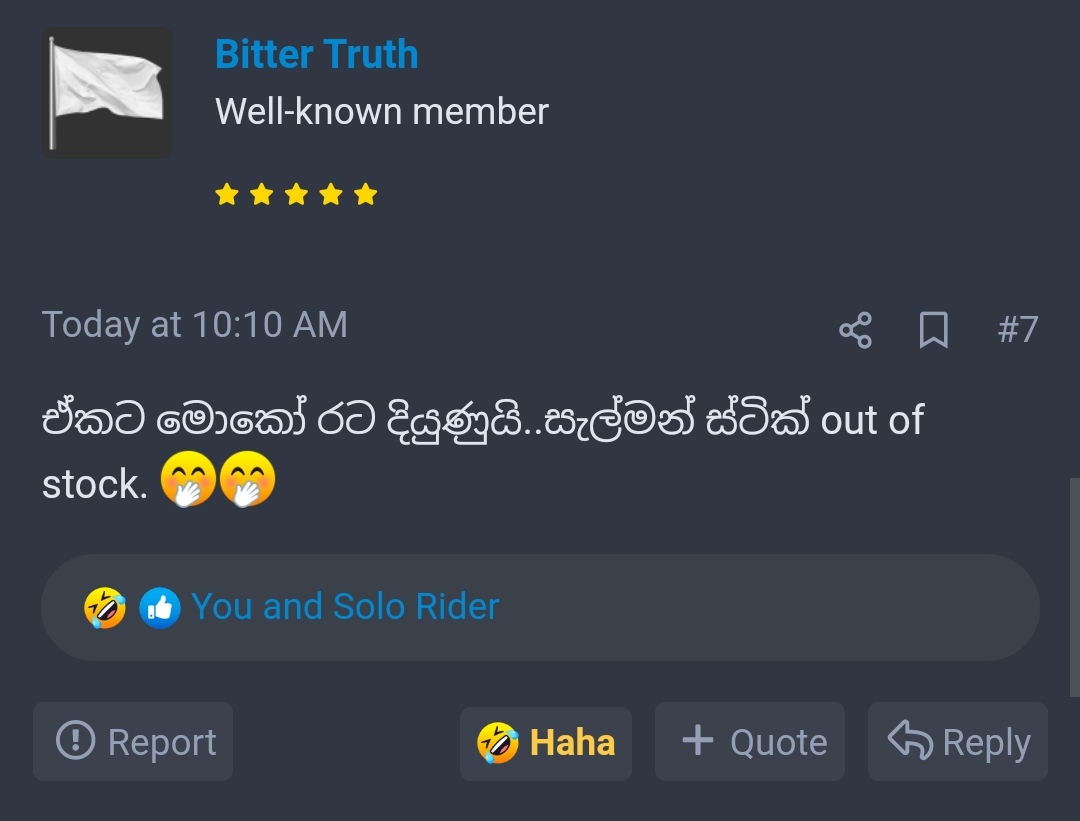
Task: Quote this post with the Quote button
Action: (x=749, y=742)
